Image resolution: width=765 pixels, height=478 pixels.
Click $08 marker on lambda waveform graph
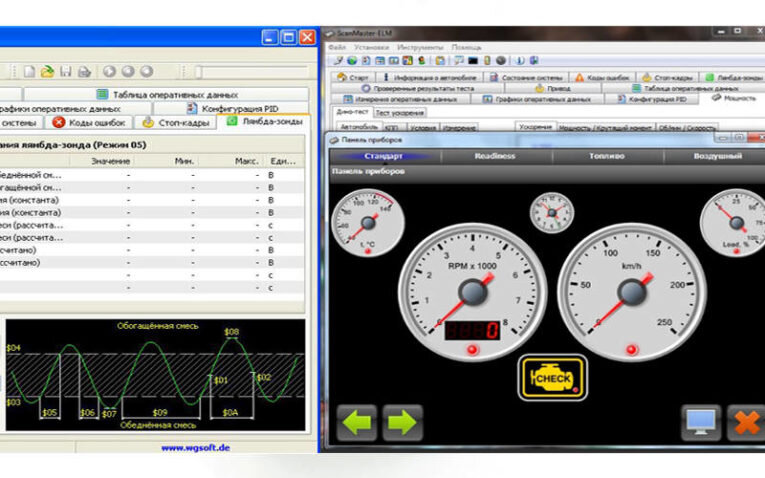click(x=231, y=332)
